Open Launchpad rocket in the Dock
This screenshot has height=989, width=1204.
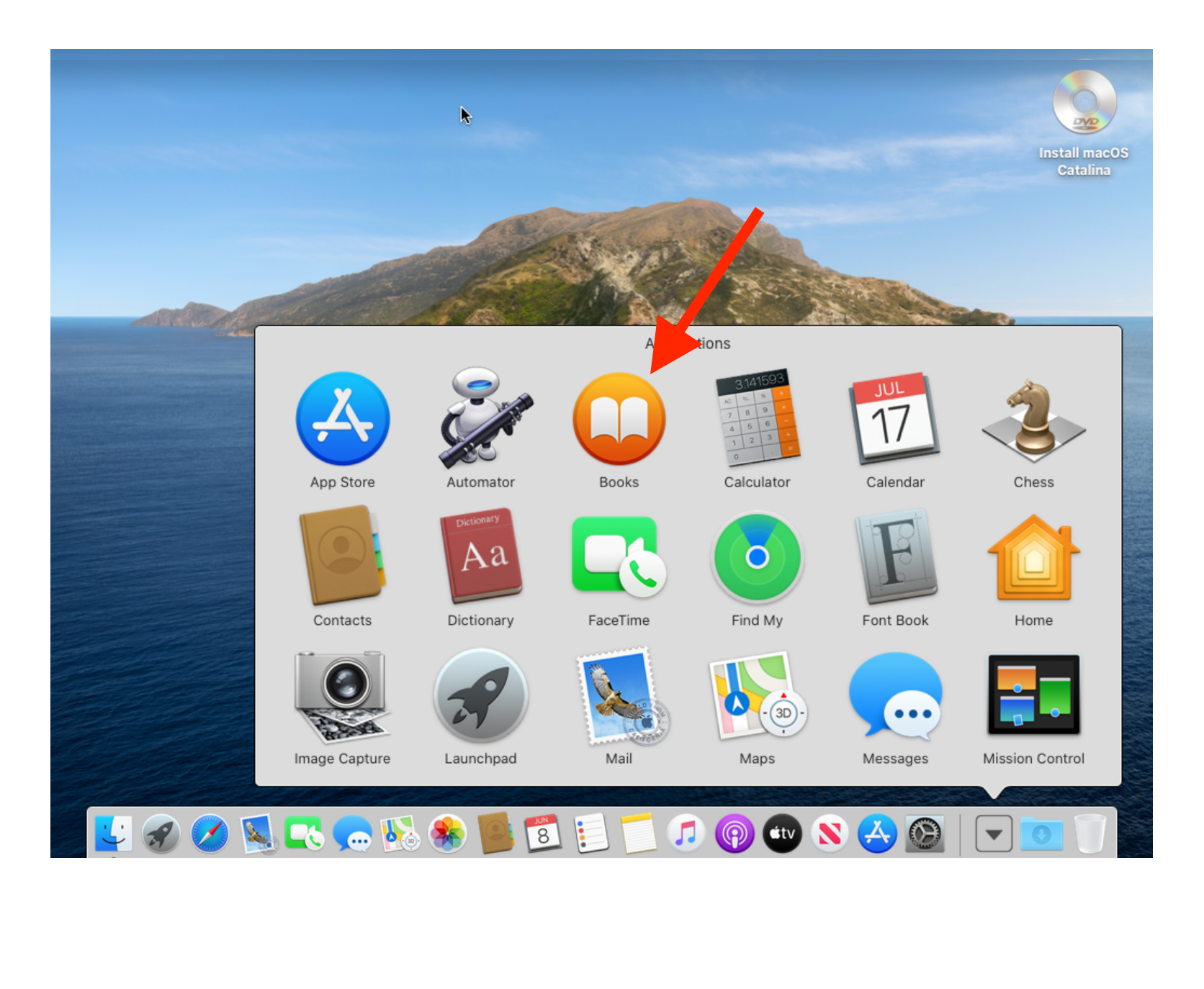pos(161,834)
